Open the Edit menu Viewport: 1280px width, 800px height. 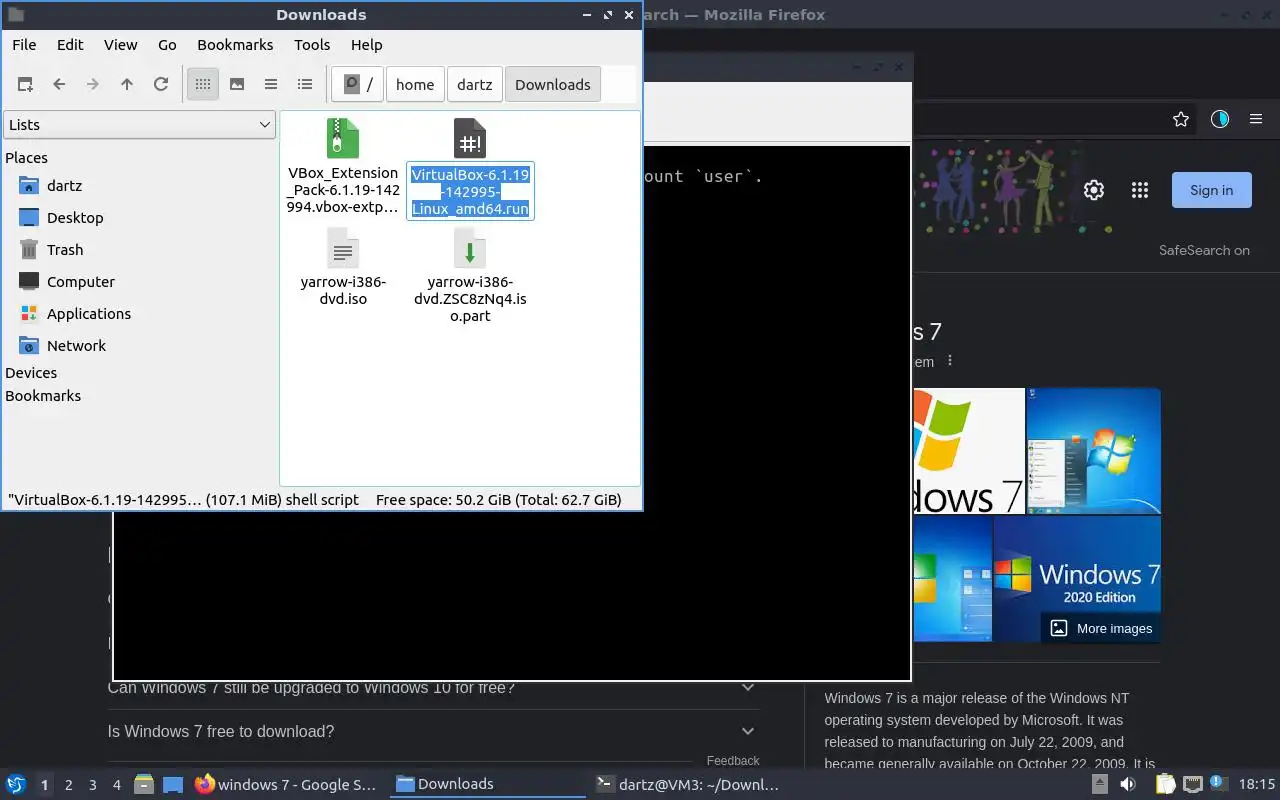tap(70, 45)
